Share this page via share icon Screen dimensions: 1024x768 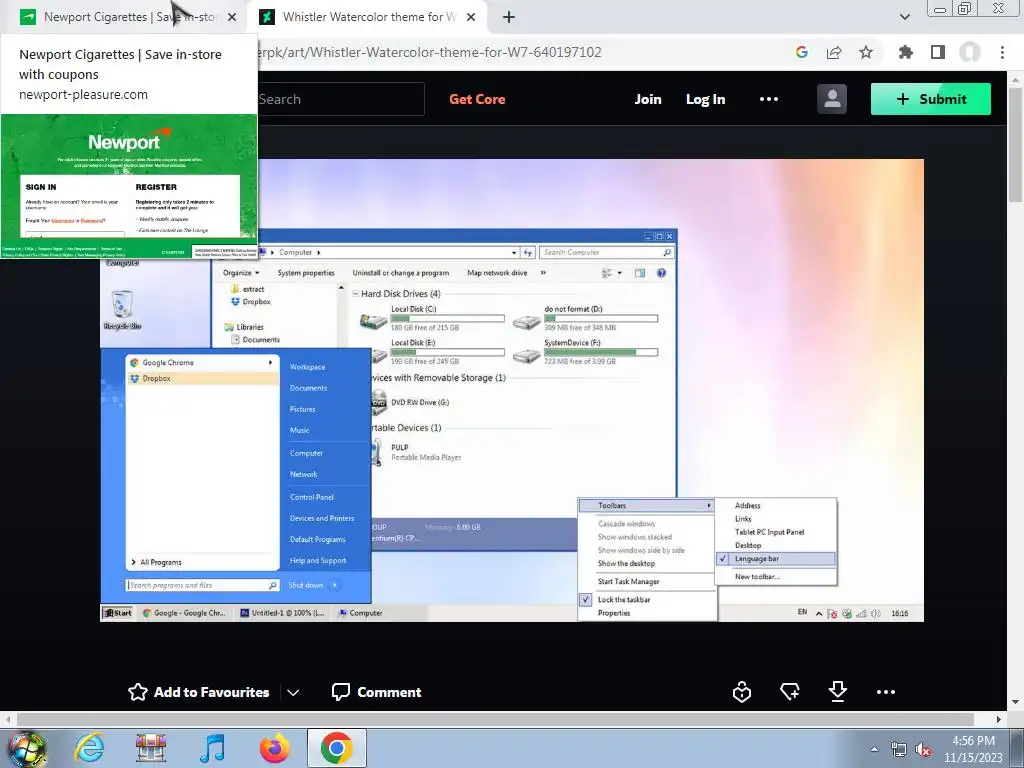click(834, 52)
